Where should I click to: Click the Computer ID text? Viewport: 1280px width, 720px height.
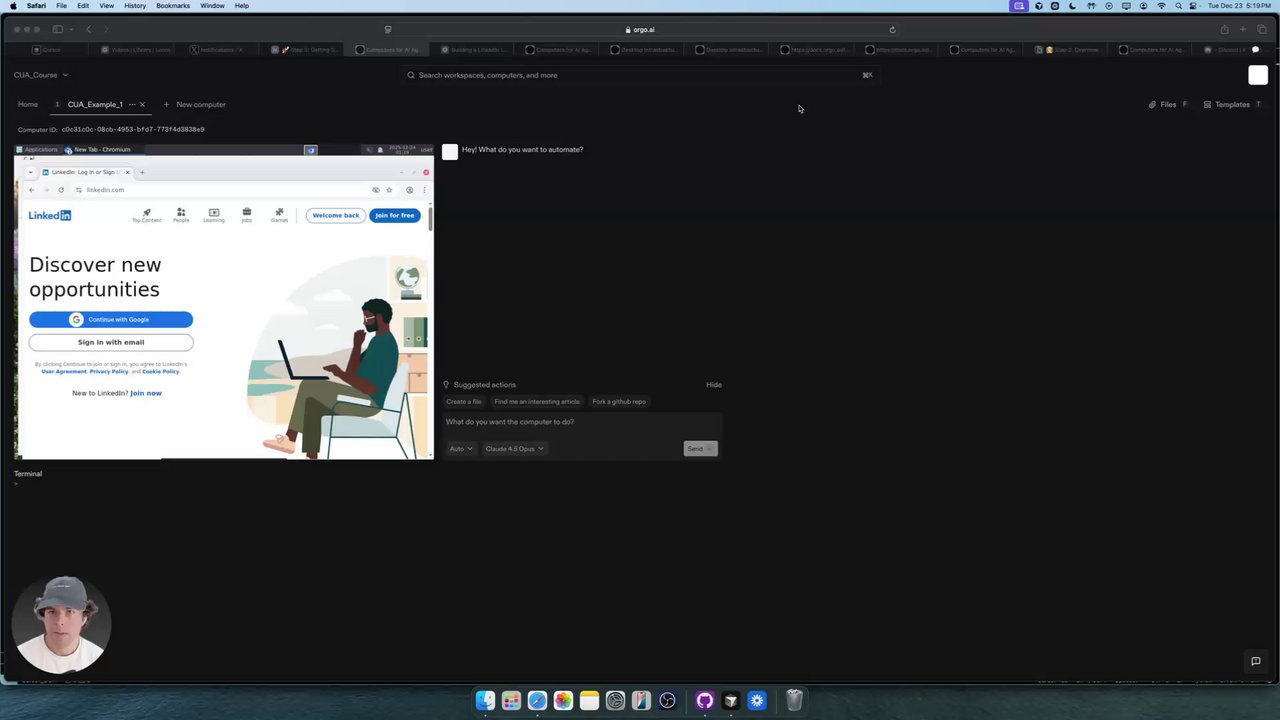pos(111,129)
